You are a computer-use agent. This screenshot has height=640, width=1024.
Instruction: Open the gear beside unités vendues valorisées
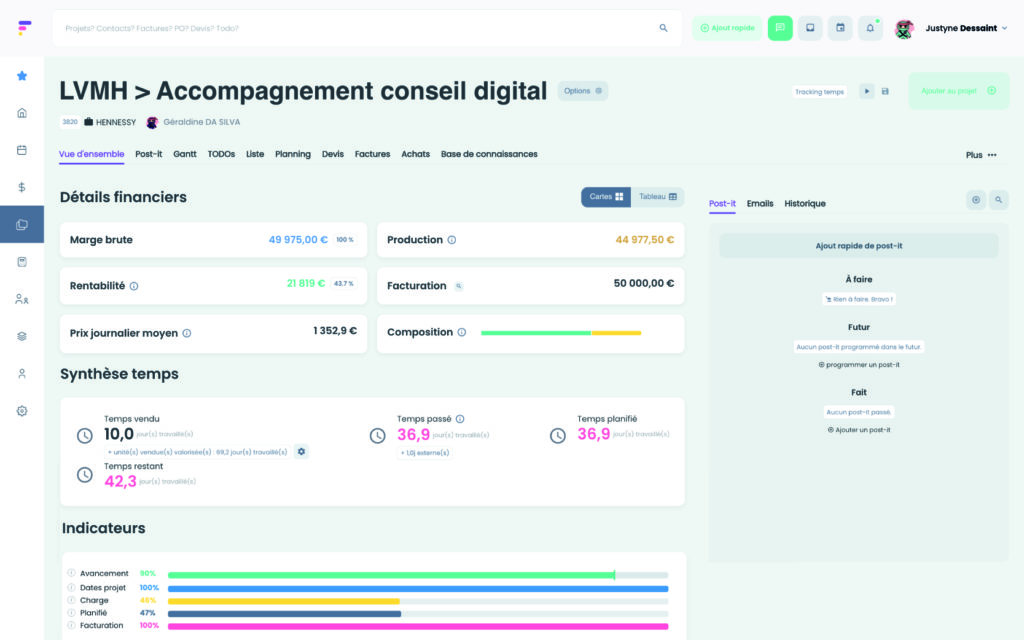tap(301, 451)
